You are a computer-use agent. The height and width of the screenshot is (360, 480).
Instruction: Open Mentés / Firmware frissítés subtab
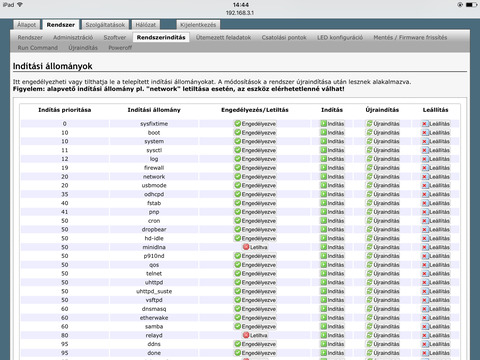coord(410,37)
